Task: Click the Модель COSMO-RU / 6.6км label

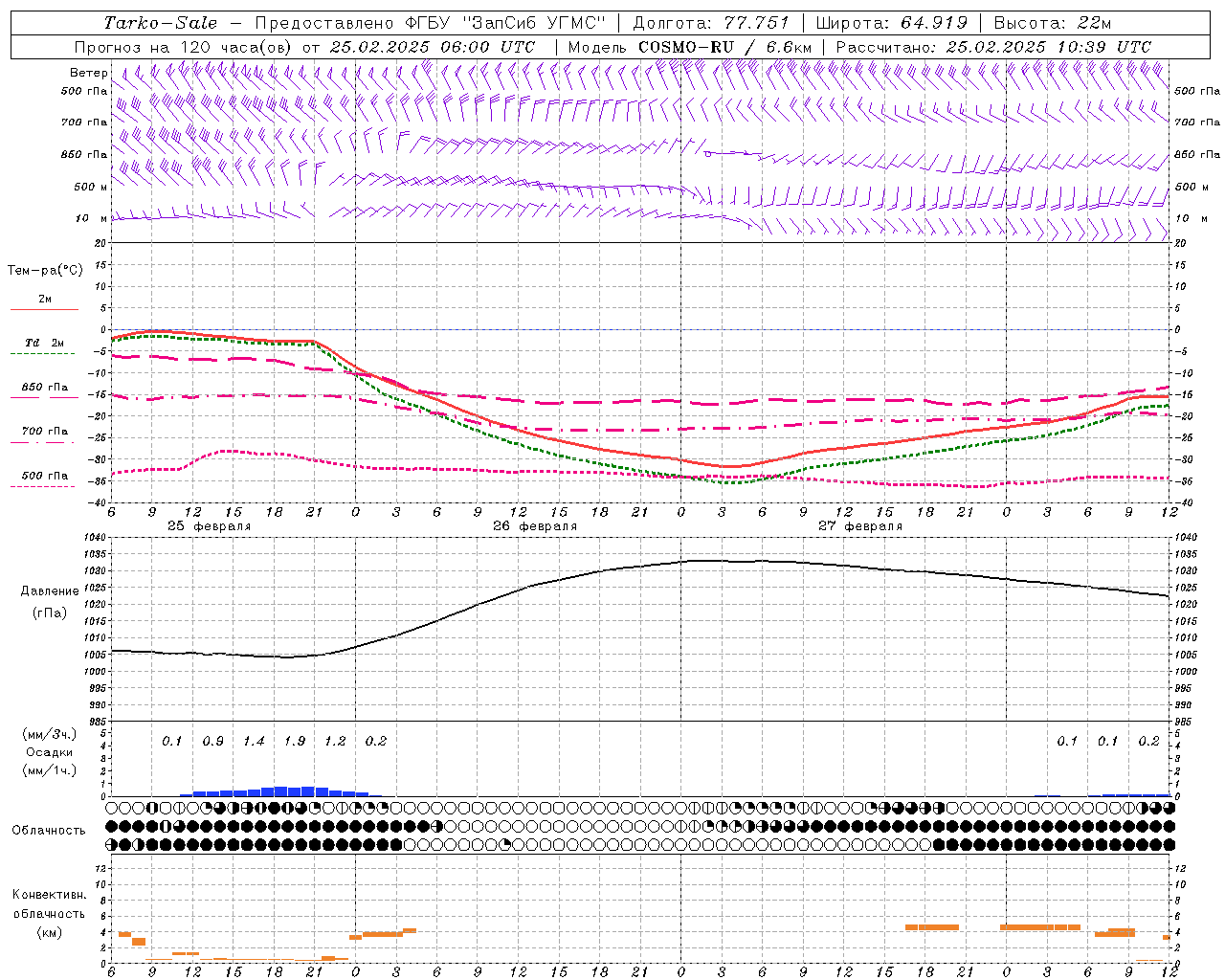Action: (x=690, y=47)
